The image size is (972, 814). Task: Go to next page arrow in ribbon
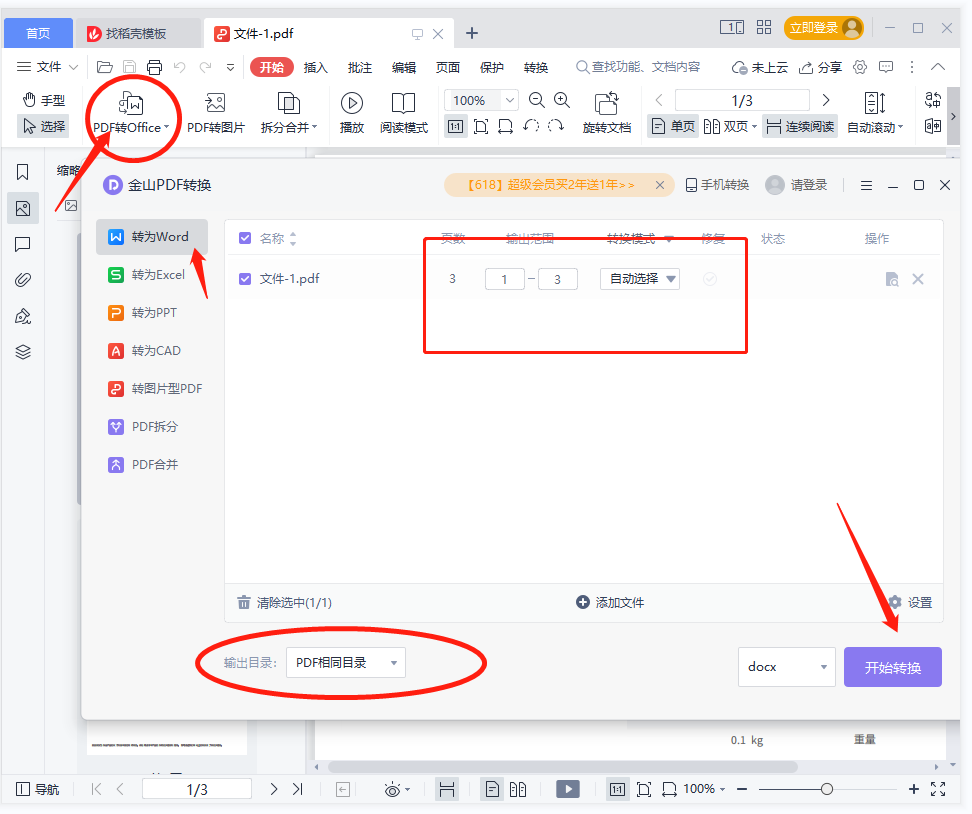pyautogui.click(x=826, y=100)
